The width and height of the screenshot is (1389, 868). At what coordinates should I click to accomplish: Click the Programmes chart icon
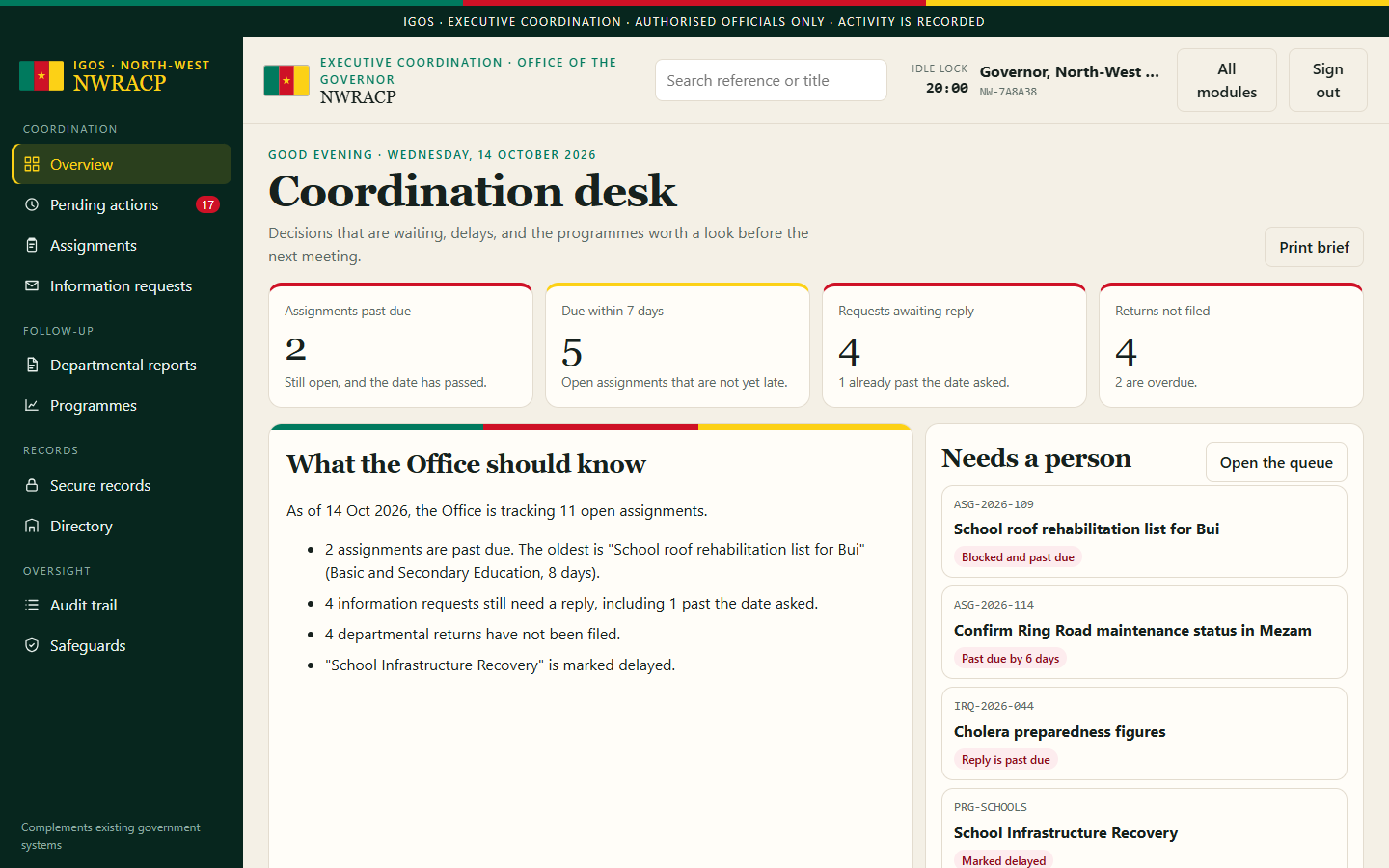[x=32, y=405]
